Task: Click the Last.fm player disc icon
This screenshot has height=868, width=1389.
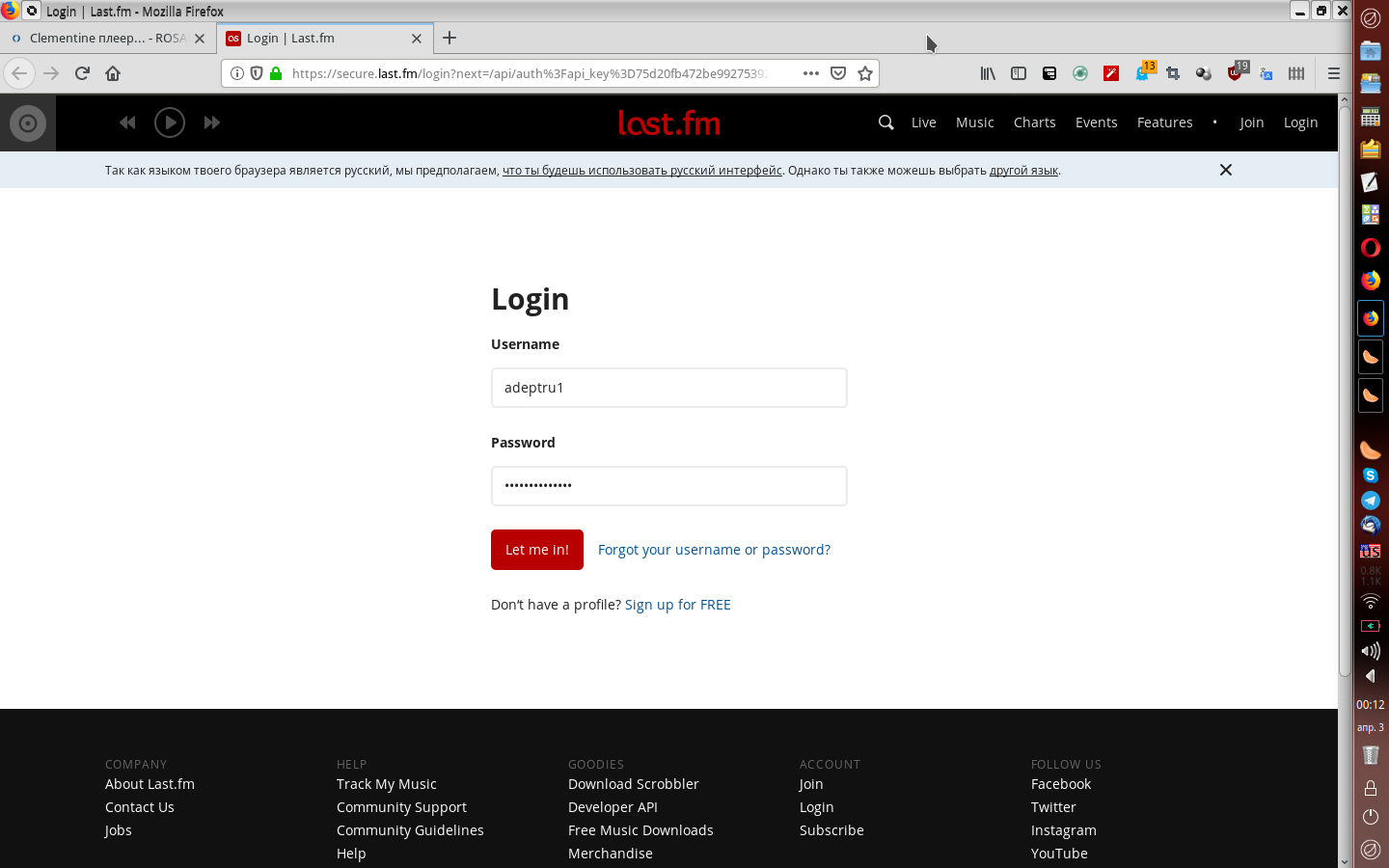Action: click(x=28, y=122)
